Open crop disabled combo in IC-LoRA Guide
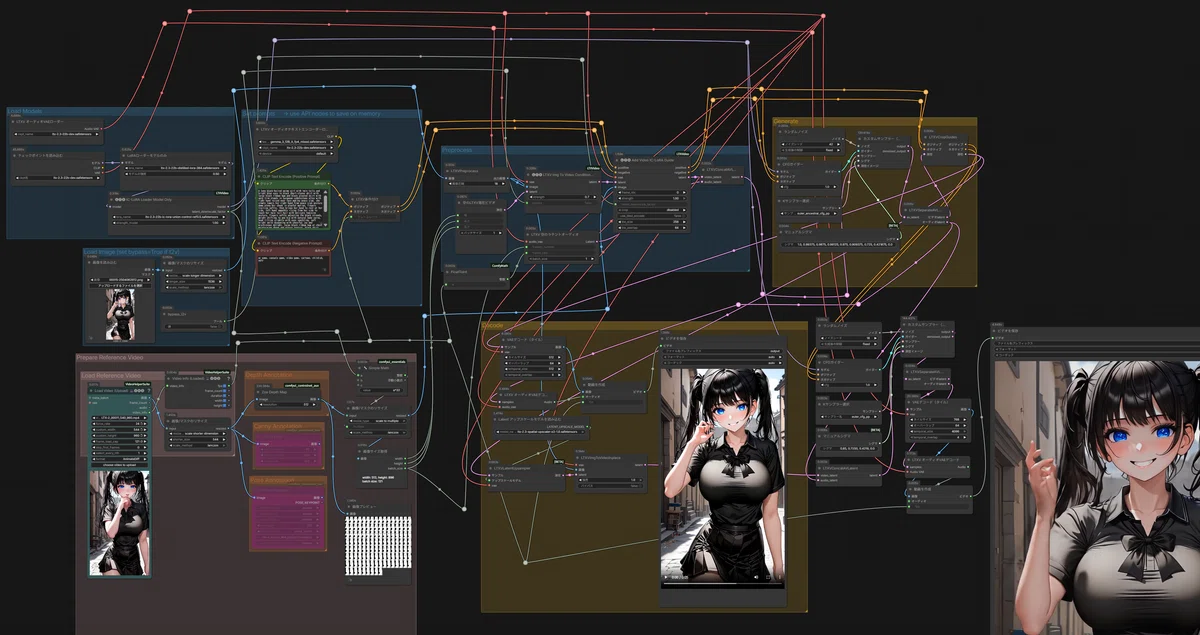 [x=652, y=210]
